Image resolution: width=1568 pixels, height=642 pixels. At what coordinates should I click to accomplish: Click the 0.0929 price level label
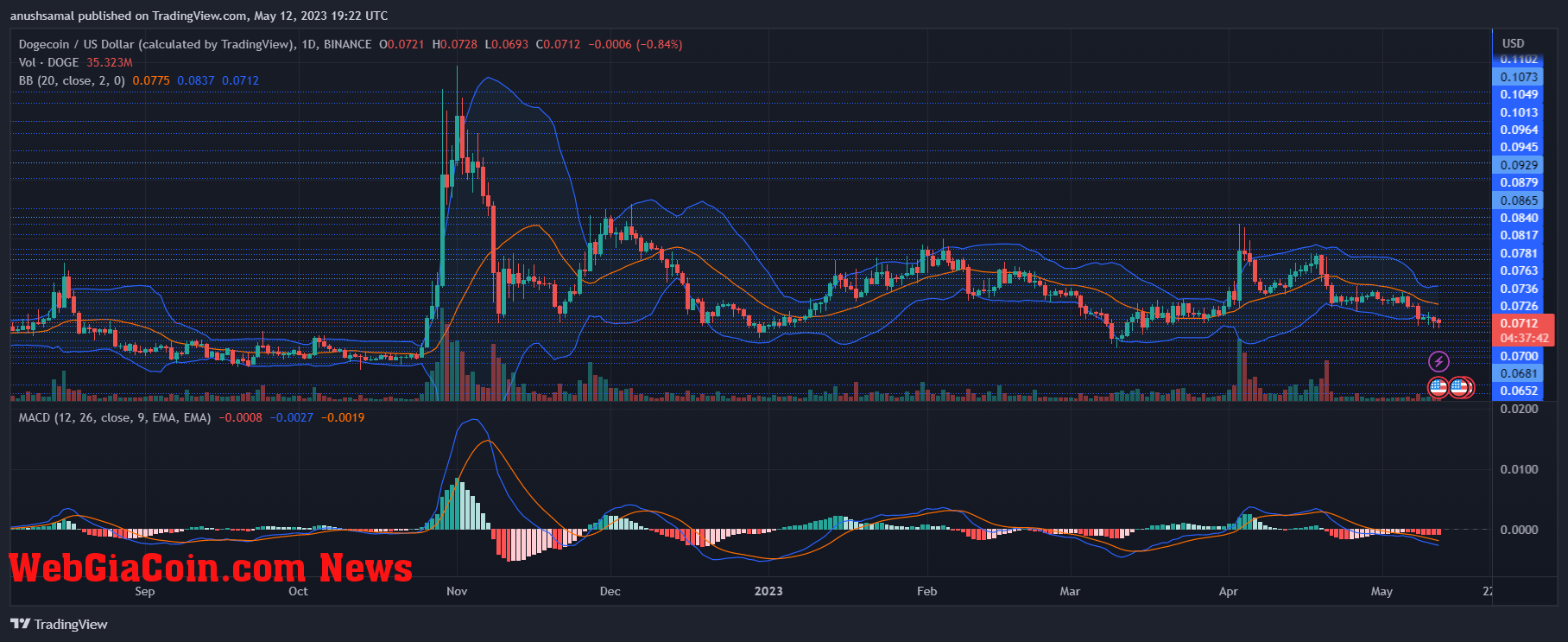(x=1518, y=165)
